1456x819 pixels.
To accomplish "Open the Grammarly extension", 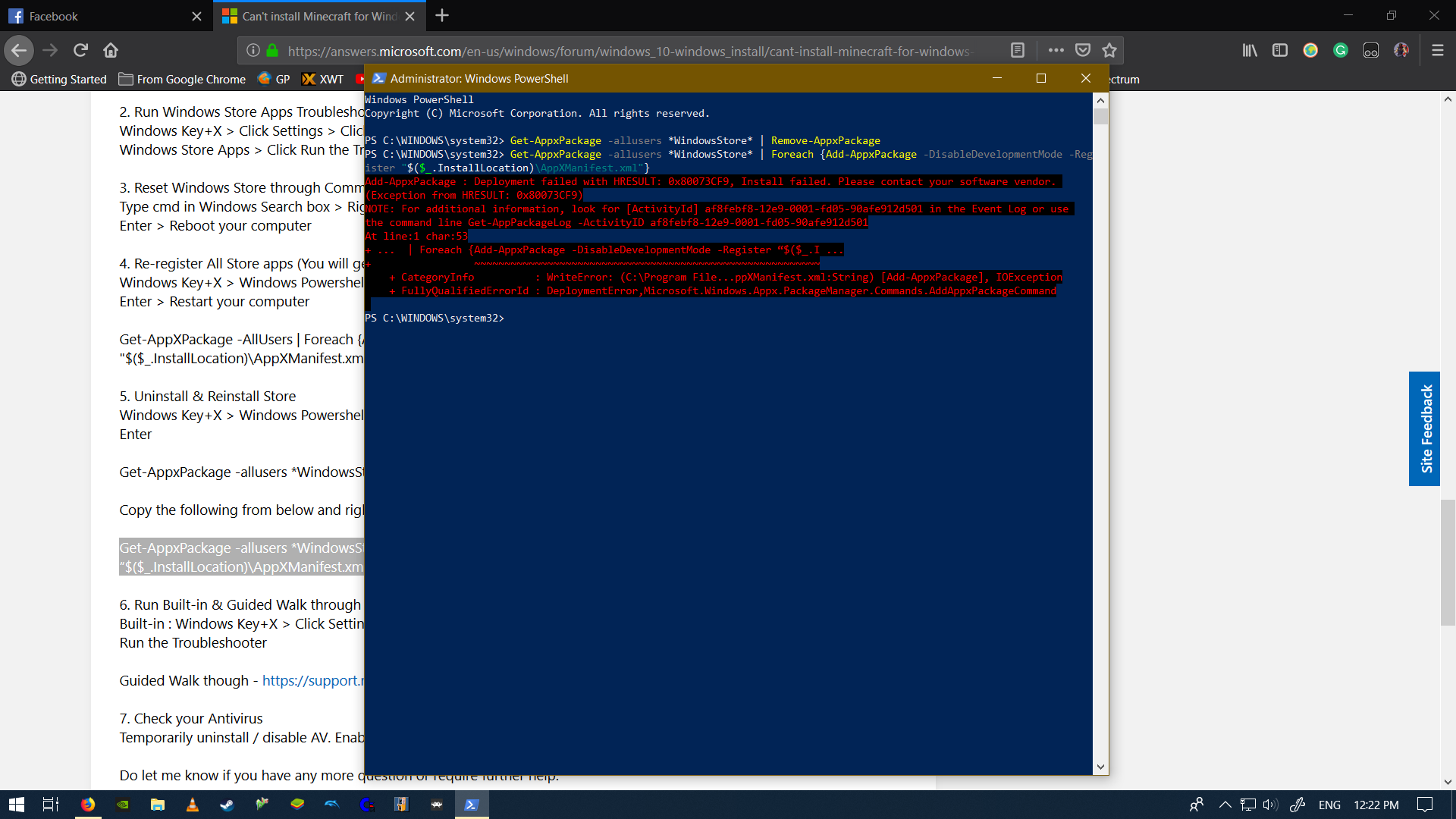I will [x=1341, y=50].
